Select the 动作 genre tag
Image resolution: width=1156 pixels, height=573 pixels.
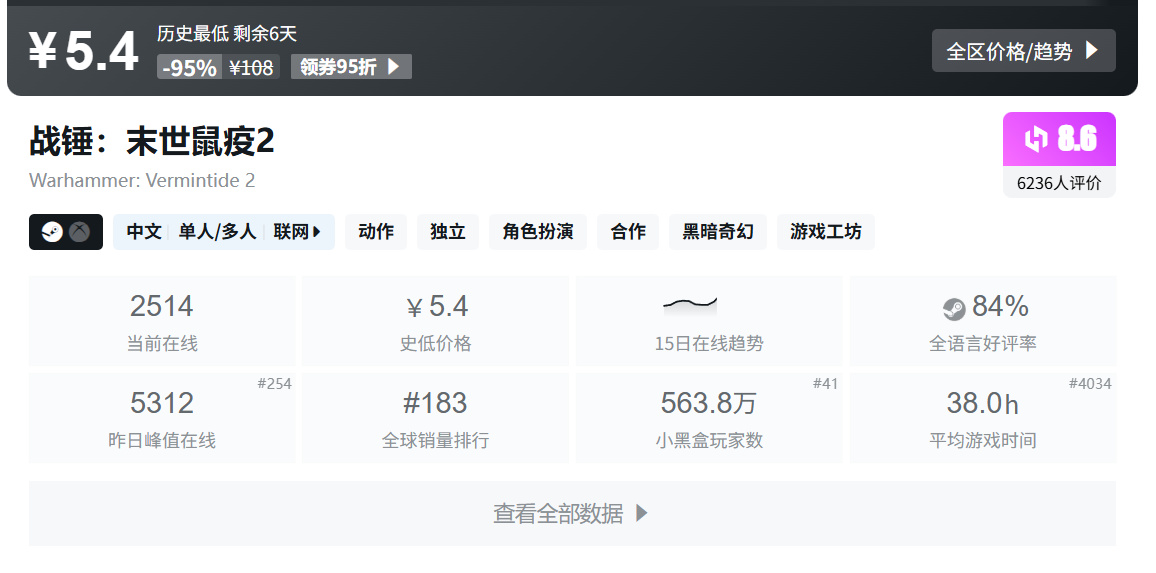(x=376, y=232)
